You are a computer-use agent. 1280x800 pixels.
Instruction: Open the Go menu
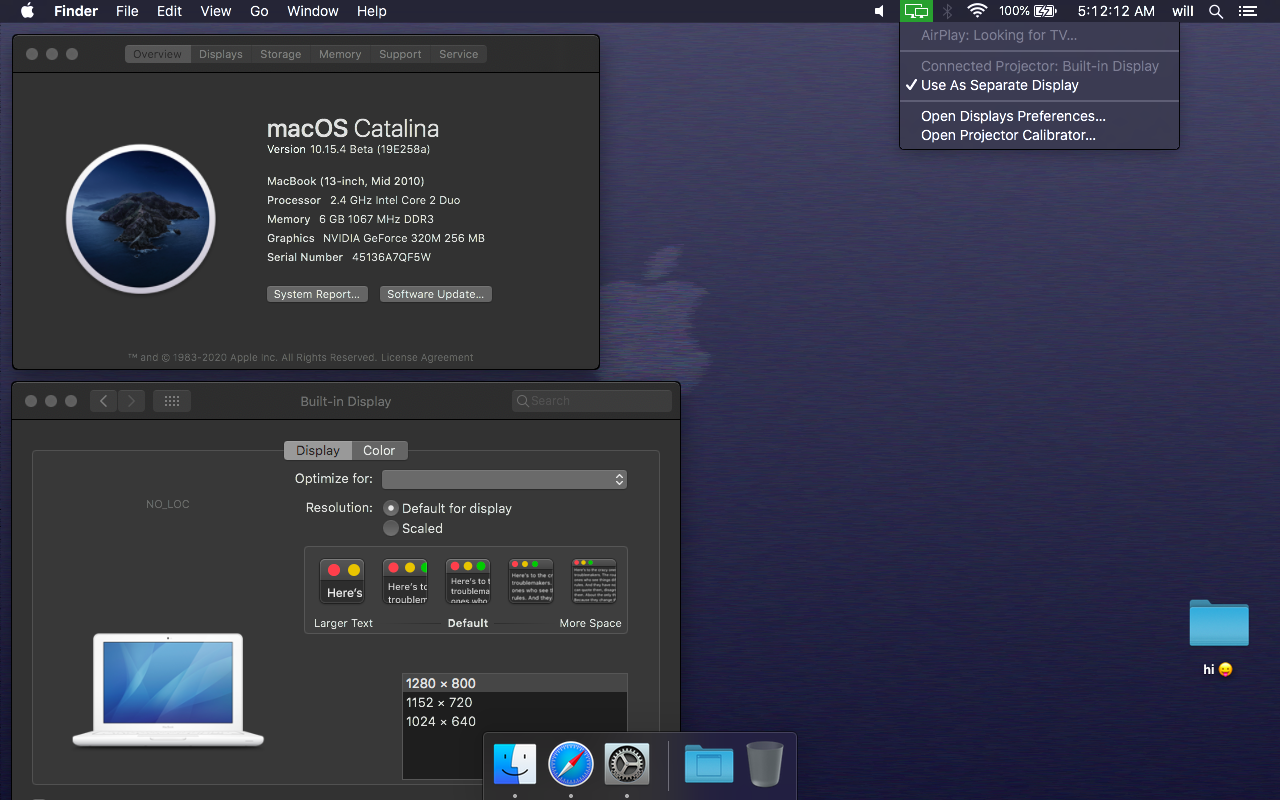click(259, 11)
